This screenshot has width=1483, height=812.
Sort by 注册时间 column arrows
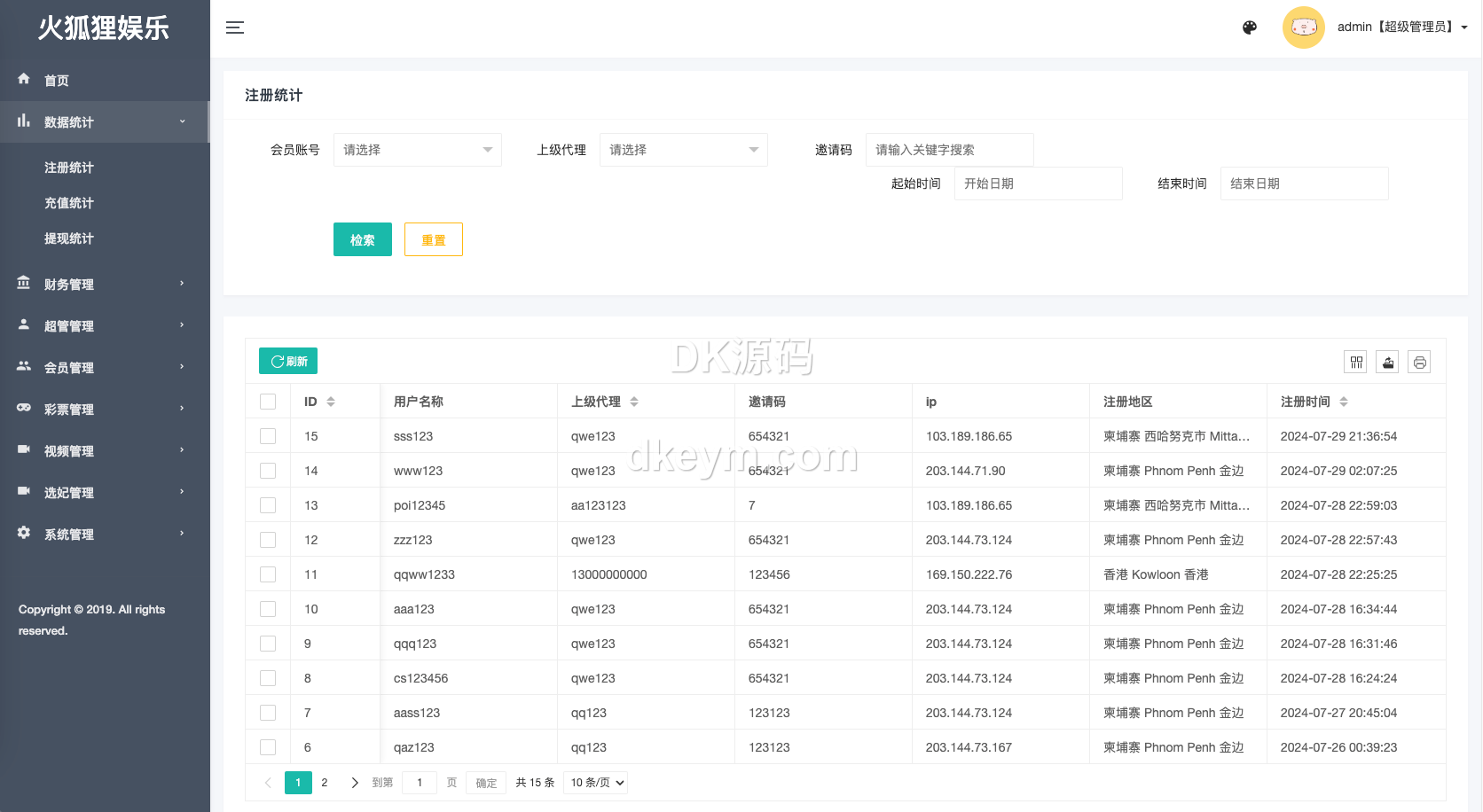coord(1344,402)
